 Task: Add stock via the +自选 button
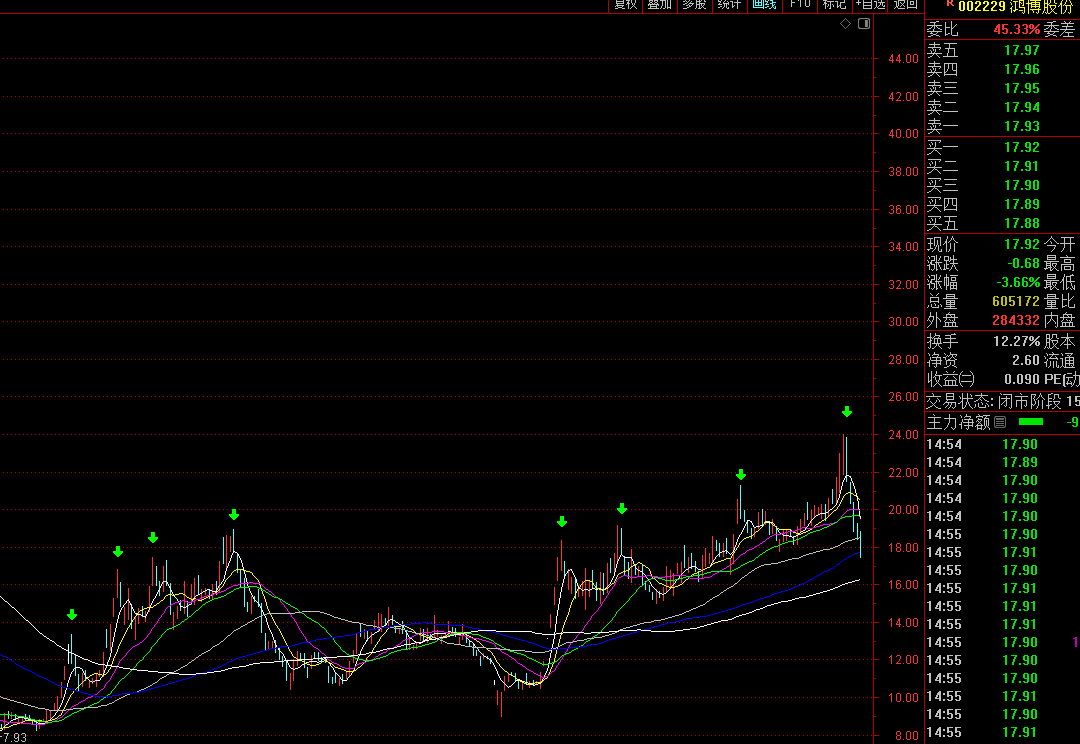tap(870, 5)
